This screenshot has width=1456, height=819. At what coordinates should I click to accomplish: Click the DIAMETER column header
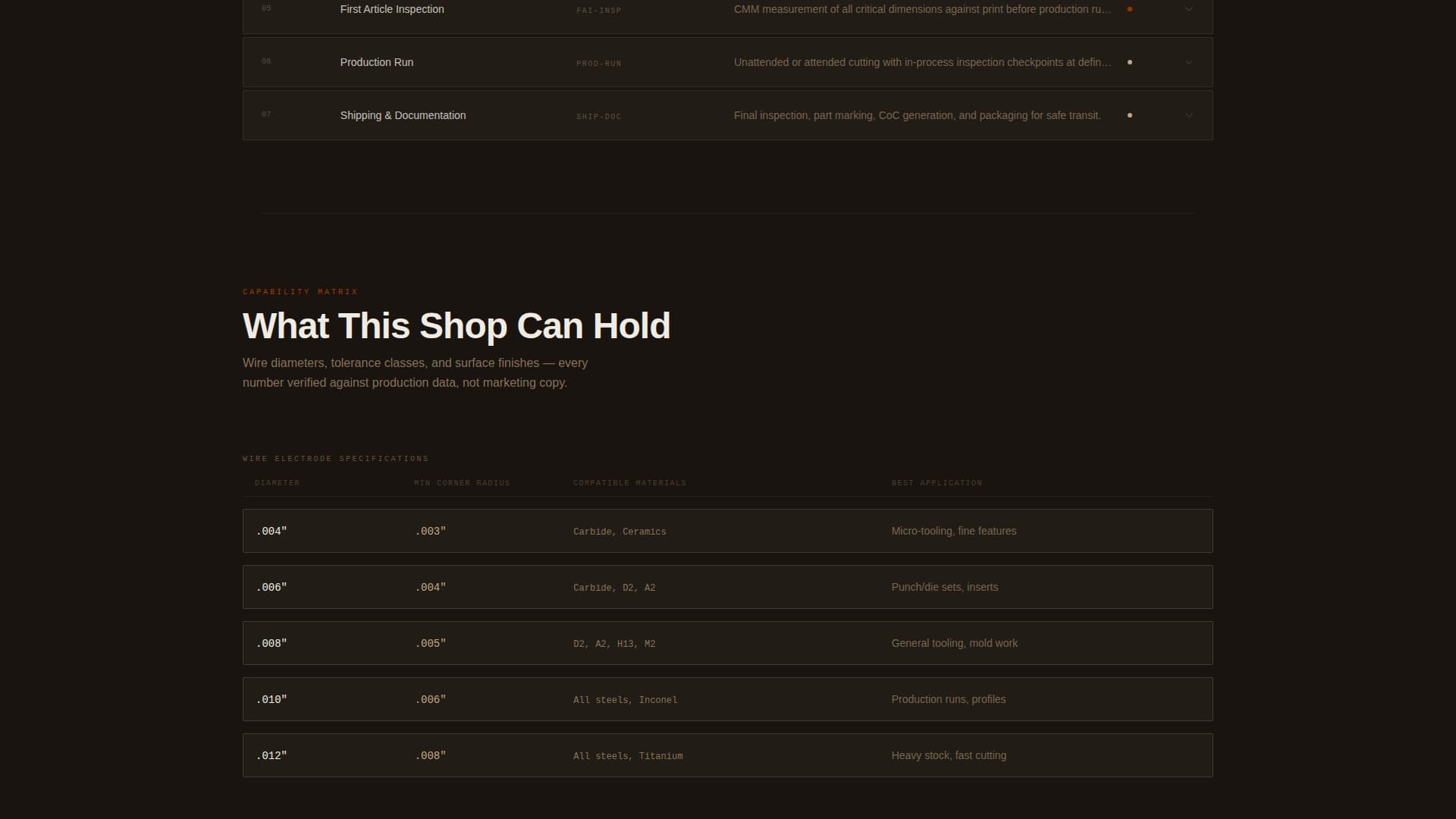pyautogui.click(x=277, y=482)
